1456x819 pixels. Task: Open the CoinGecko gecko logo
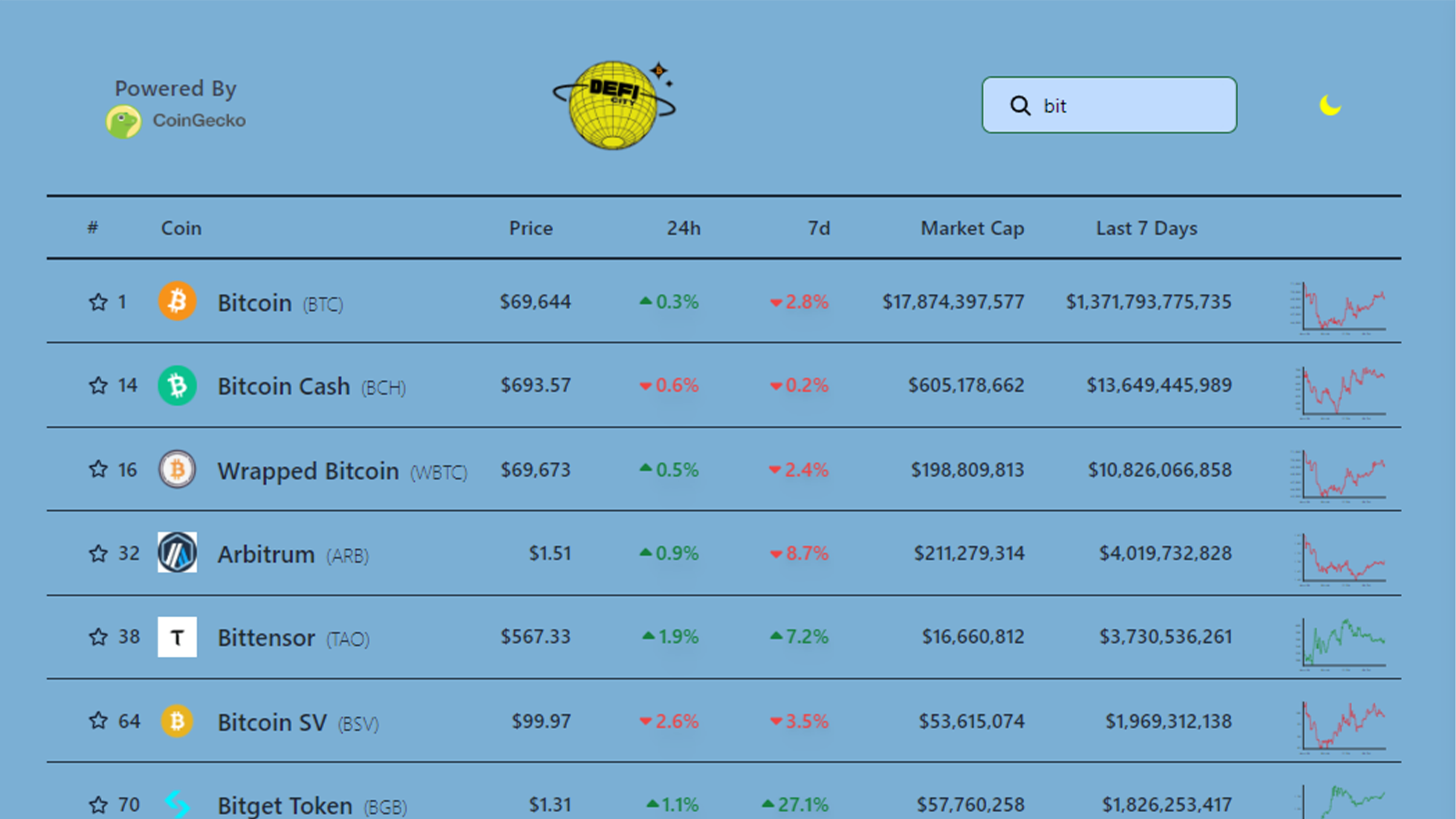[x=124, y=122]
